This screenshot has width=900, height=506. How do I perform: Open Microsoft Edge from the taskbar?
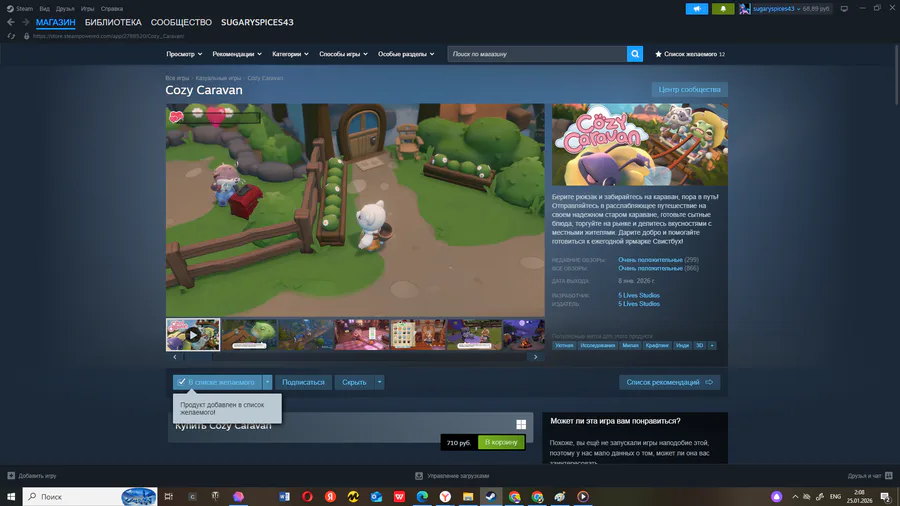(422, 496)
